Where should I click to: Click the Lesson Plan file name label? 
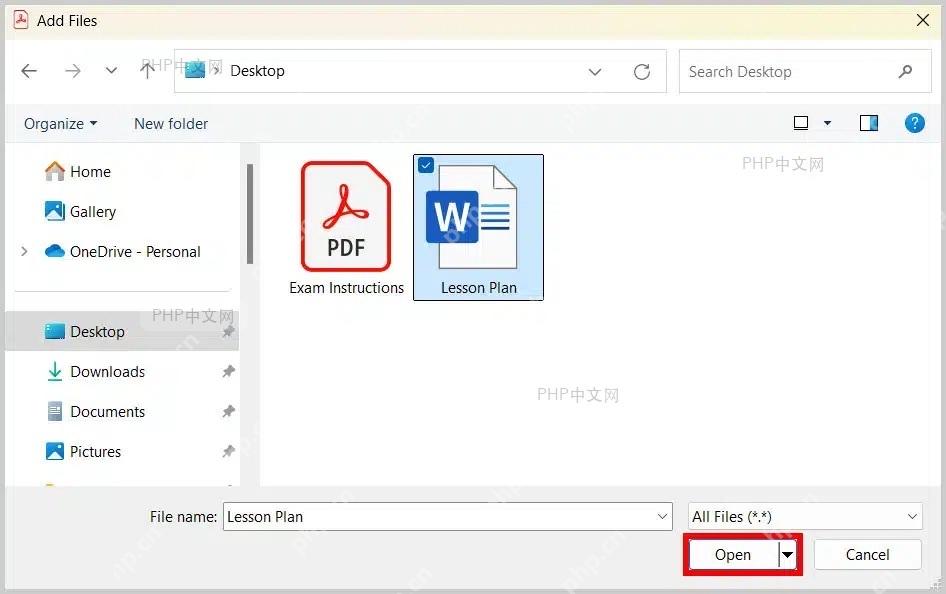pos(478,288)
